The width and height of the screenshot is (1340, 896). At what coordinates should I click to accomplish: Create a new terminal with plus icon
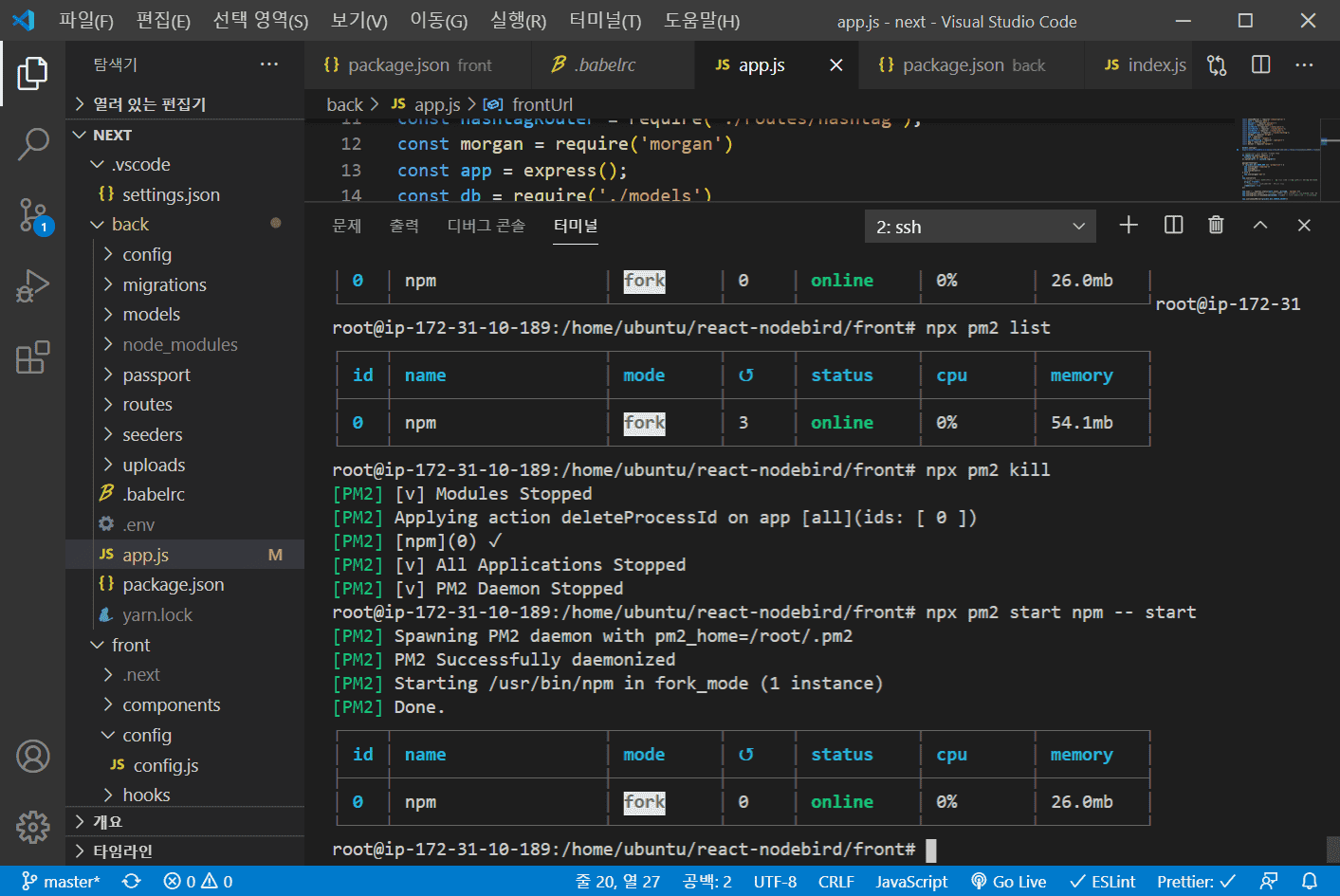pyautogui.click(x=1129, y=225)
